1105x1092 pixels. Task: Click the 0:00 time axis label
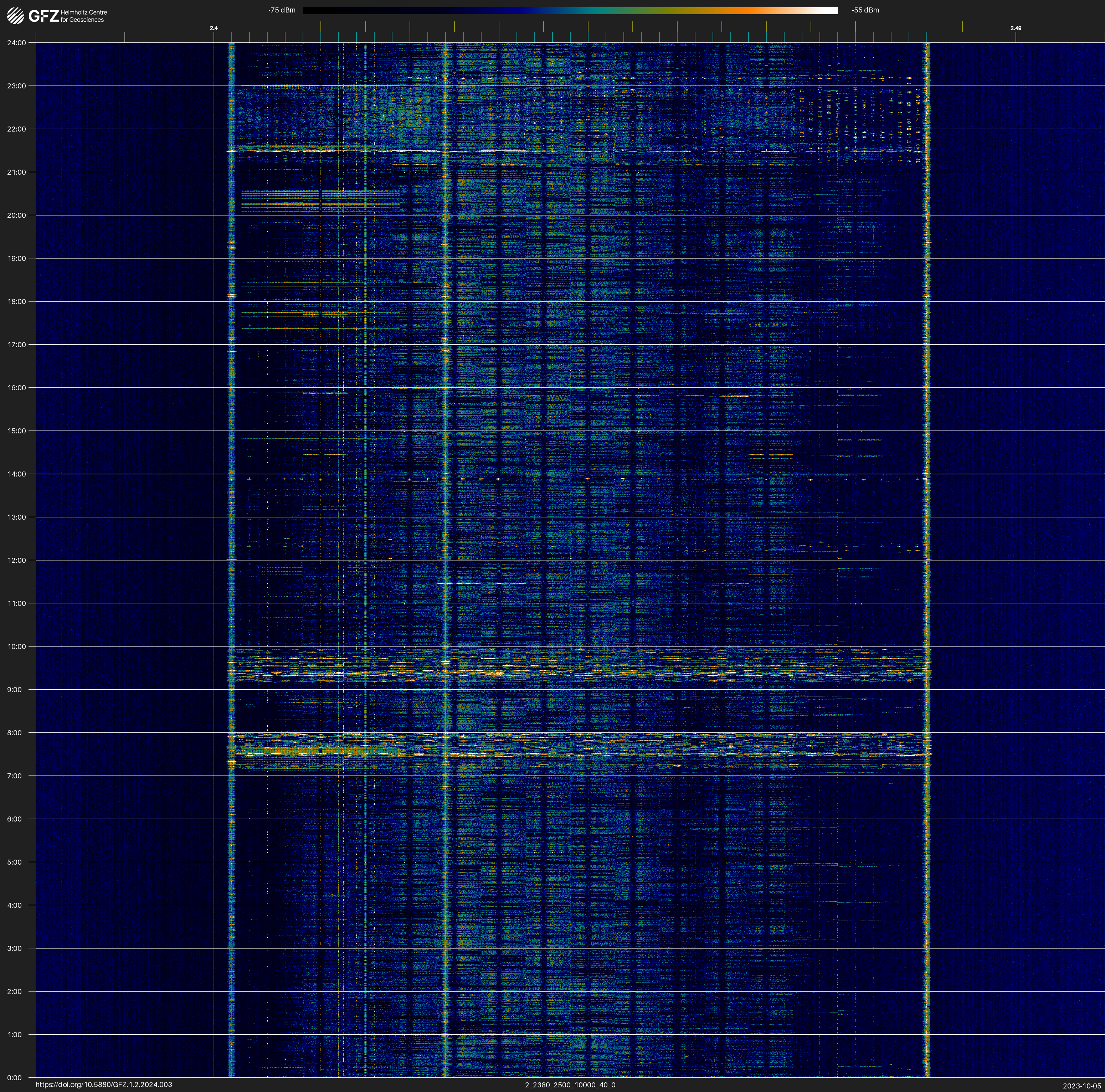[14, 1078]
